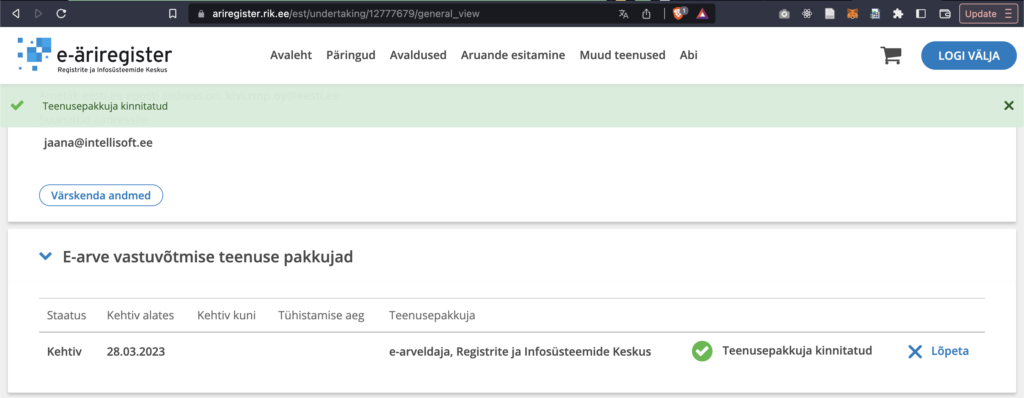Click the e-arveldaja provider name cell
This screenshot has height=398, width=1024.
coord(520,352)
